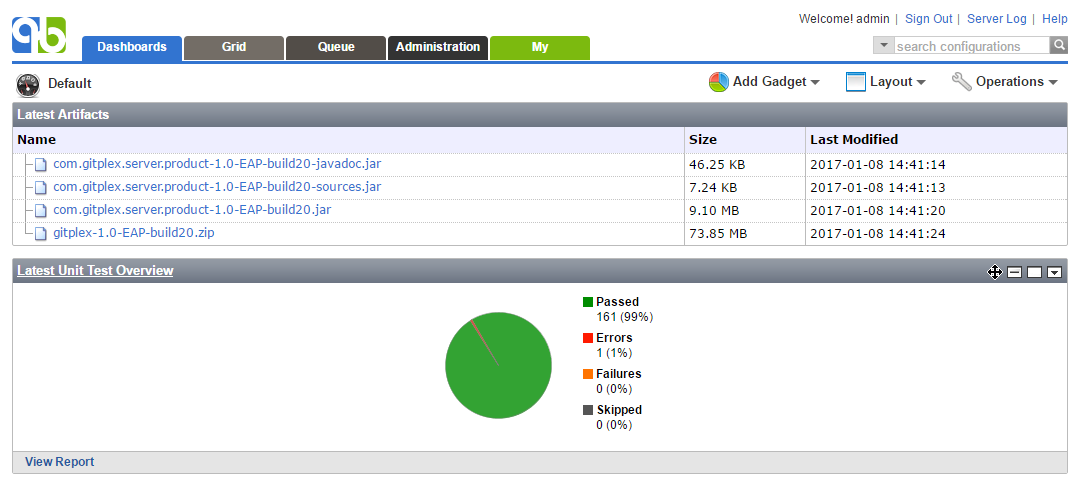The width and height of the screenshot is (1080, 485).
Task: Click the Default dashboard name text
Action: (x=70, y=83)
